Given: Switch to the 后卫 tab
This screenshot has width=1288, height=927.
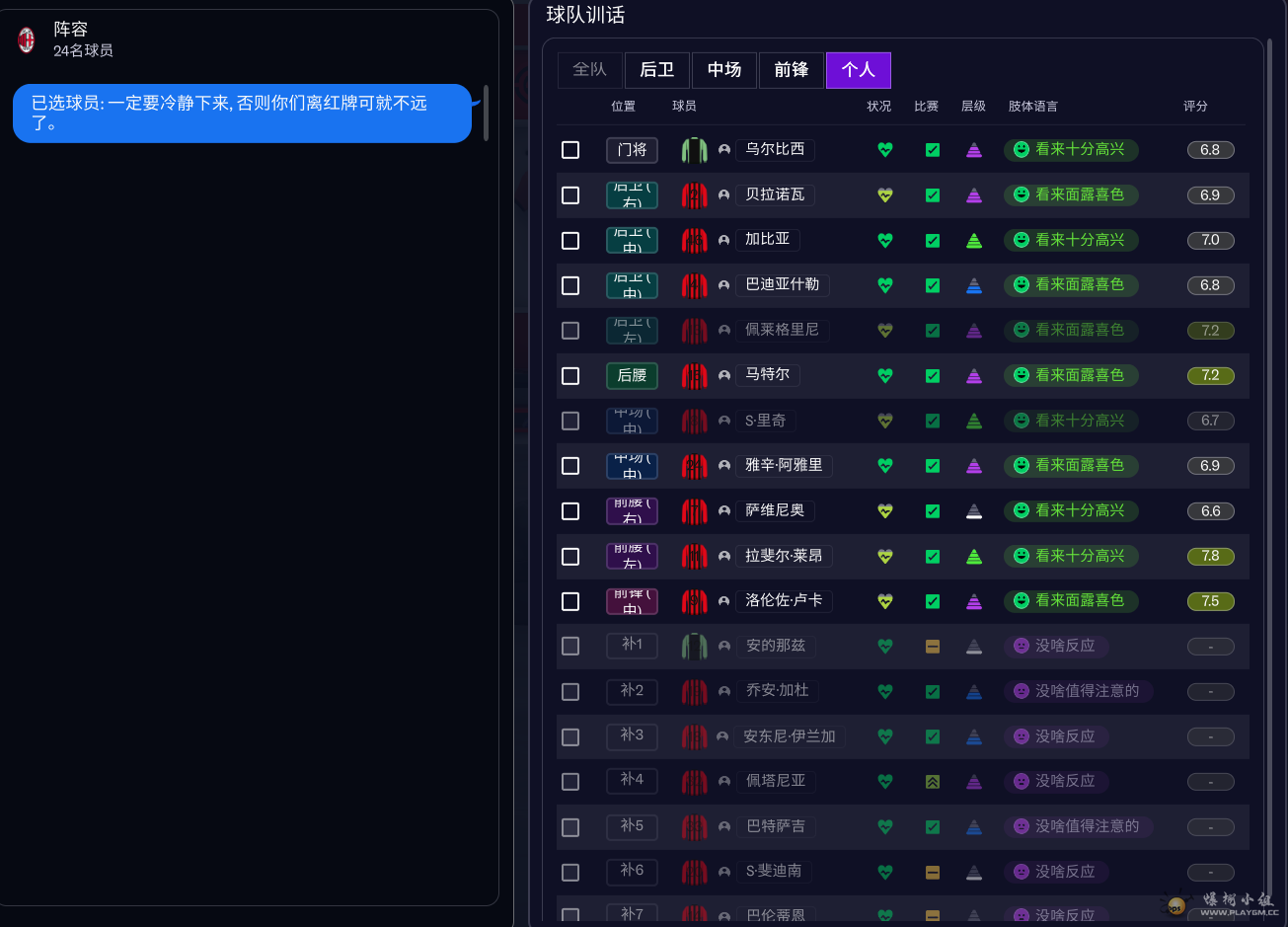Looking at the screenshot, I should pyautogui.click(x=656, y=70).
